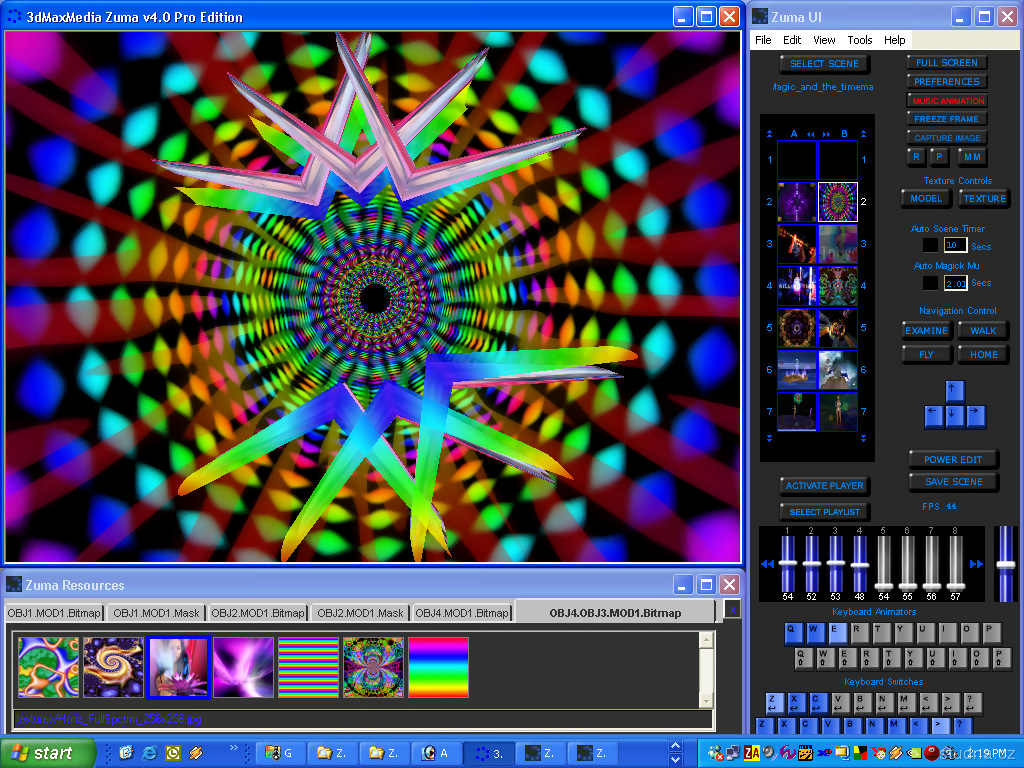This screenshot has width=1024, height=768.
Task: Click the Q keyboard animator key
Action: pos(793,631)
